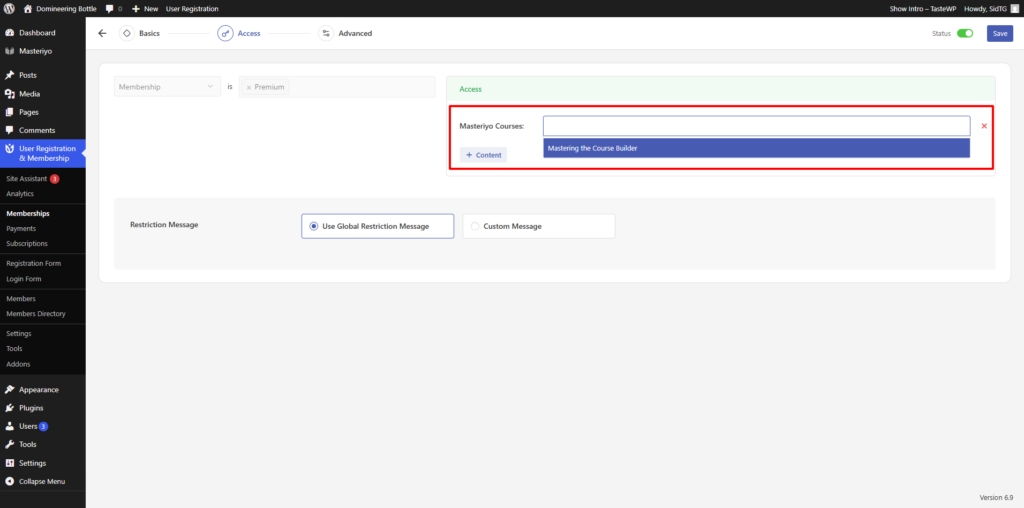Viewport: 1024px width, 508px height.
Task: Choose Mastering the Course Builder option
Action: click(x=756, y=148)
